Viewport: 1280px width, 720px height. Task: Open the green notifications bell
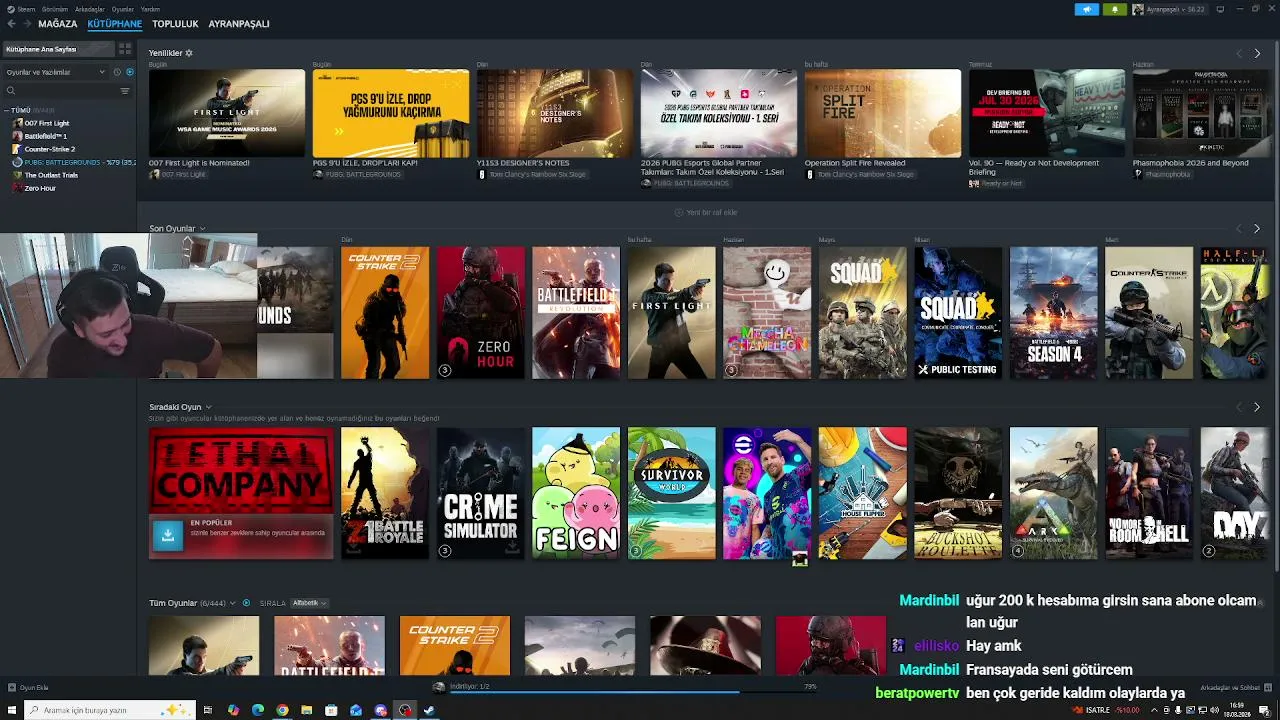1115,9
